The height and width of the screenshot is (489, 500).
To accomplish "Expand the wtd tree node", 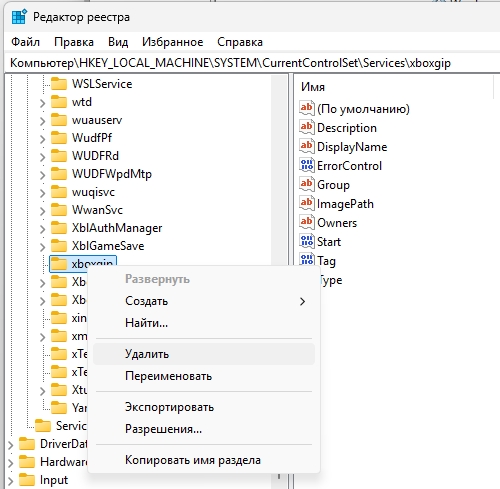I will 42,103.
